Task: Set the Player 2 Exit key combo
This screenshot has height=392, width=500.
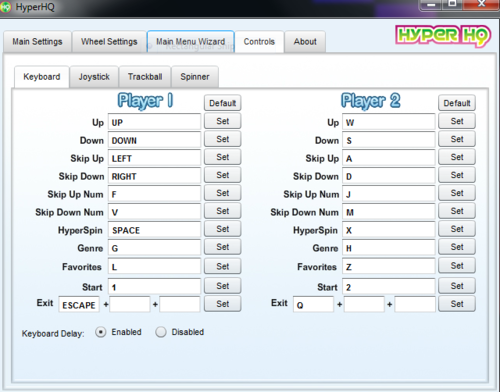Action: click(457, 304)
